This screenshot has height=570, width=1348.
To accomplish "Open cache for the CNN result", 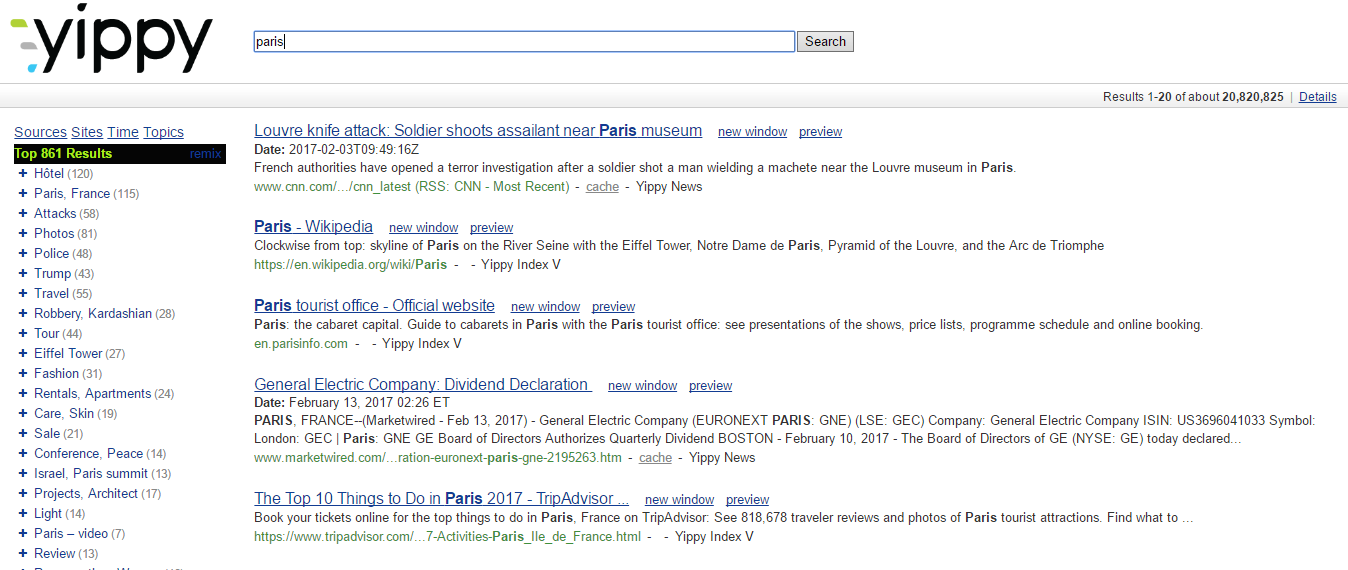I will coord(602,187).
